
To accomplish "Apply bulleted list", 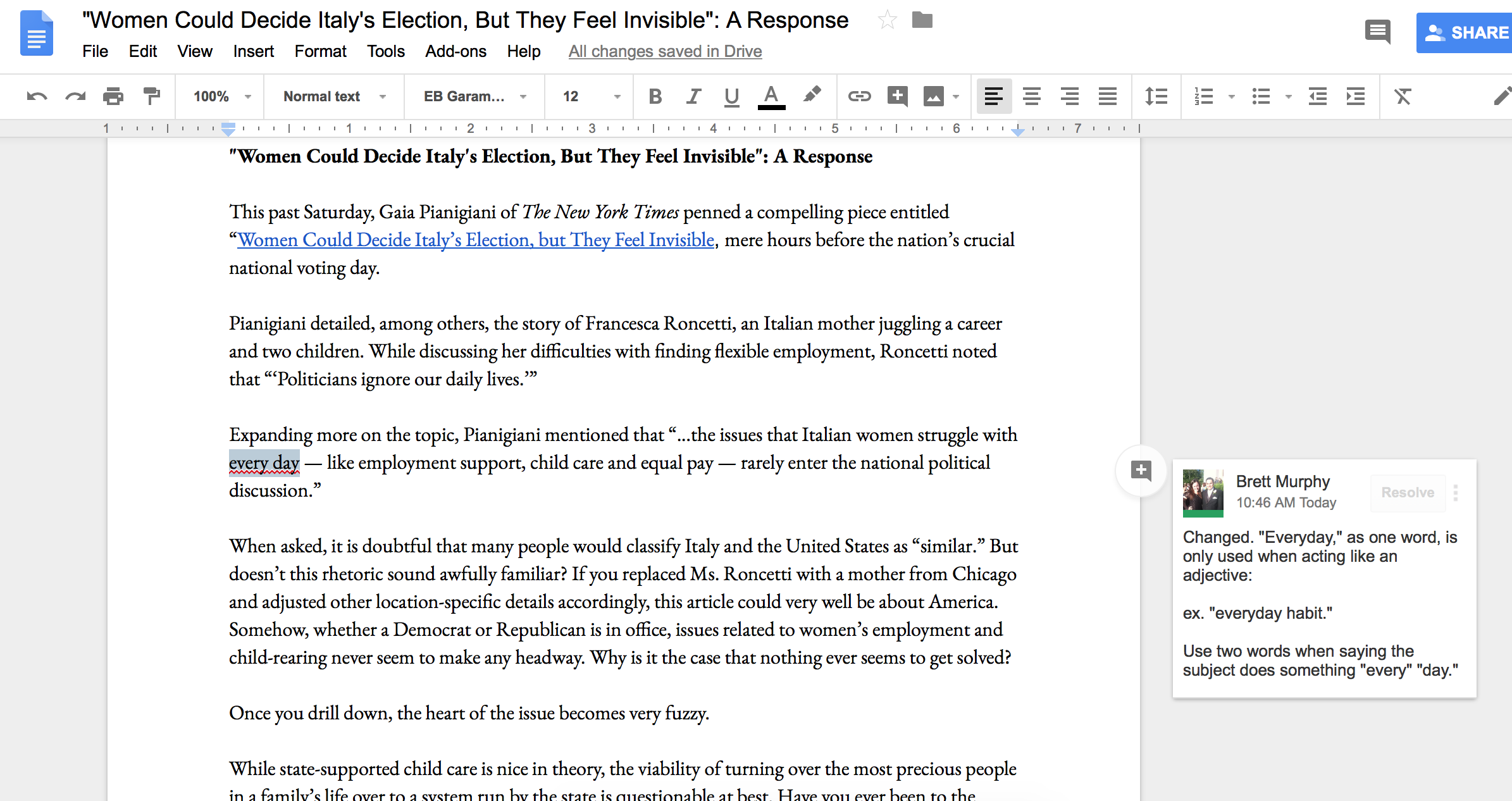I will point(1261,96).
